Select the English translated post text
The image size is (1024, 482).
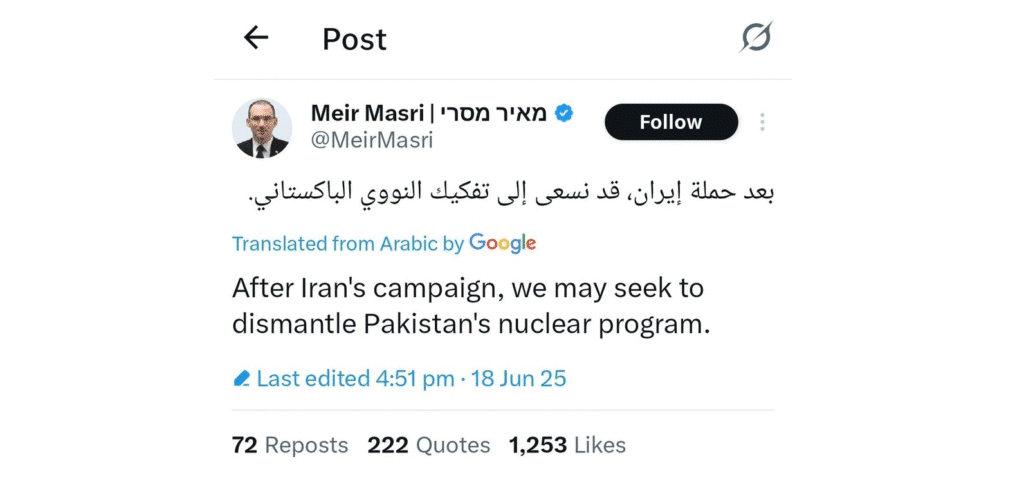[x=470, y=306]
